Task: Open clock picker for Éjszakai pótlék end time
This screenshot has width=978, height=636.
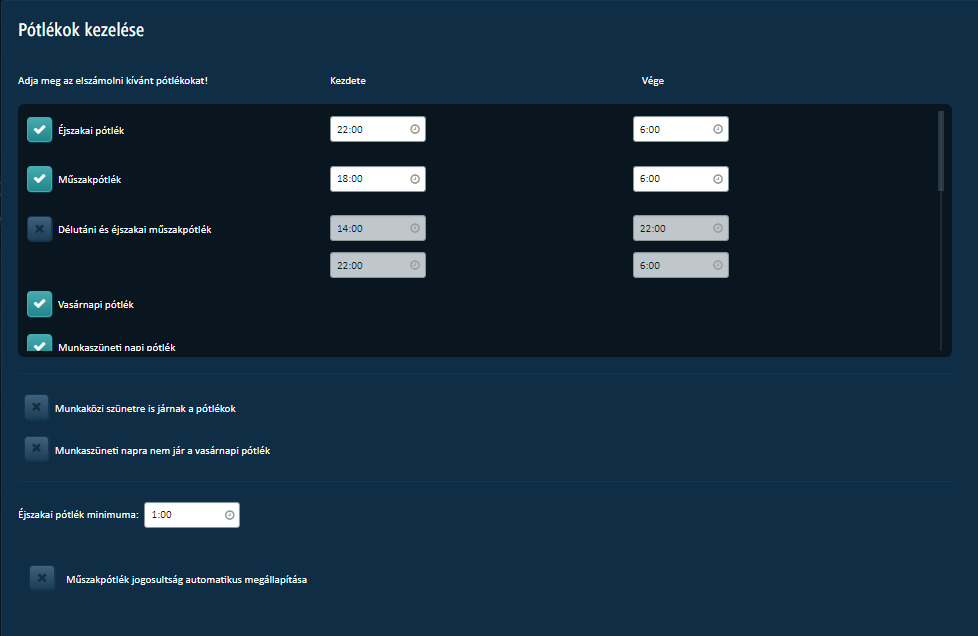Action: point(718,129)
